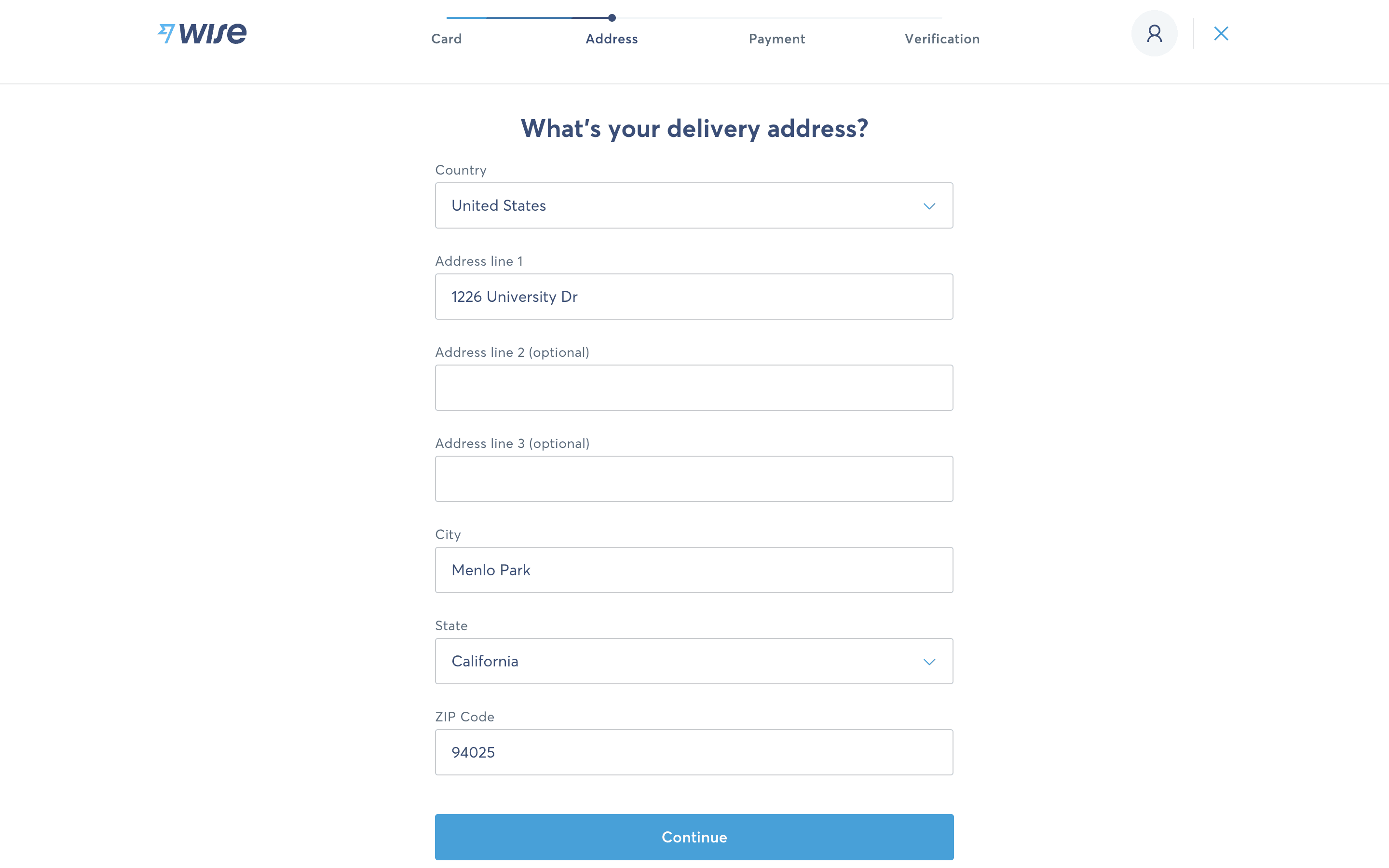1389x868 pixels.
Task: Open the Verification step
Action: point(942,39)
